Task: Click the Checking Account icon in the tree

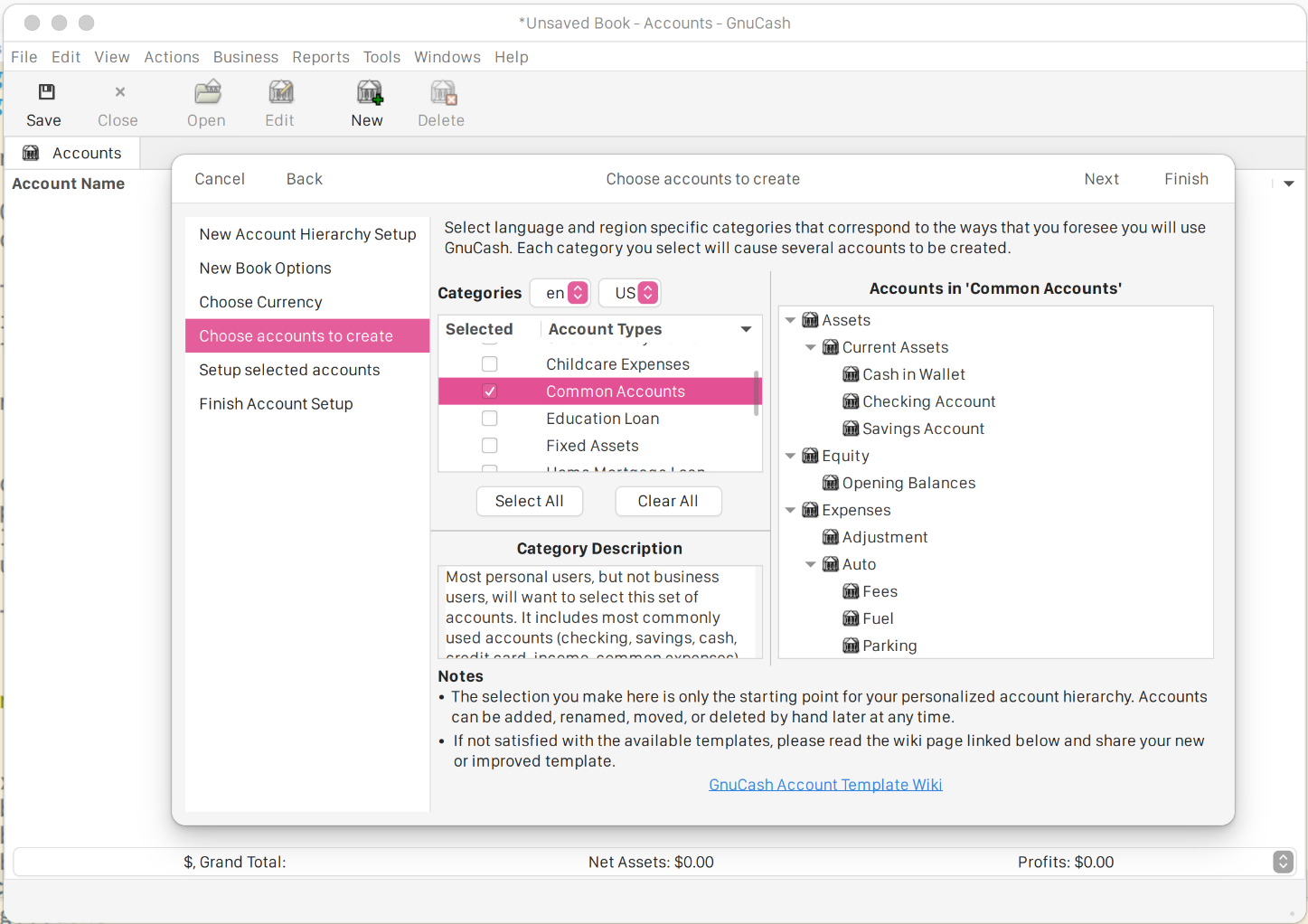Action: coord(851,401)
